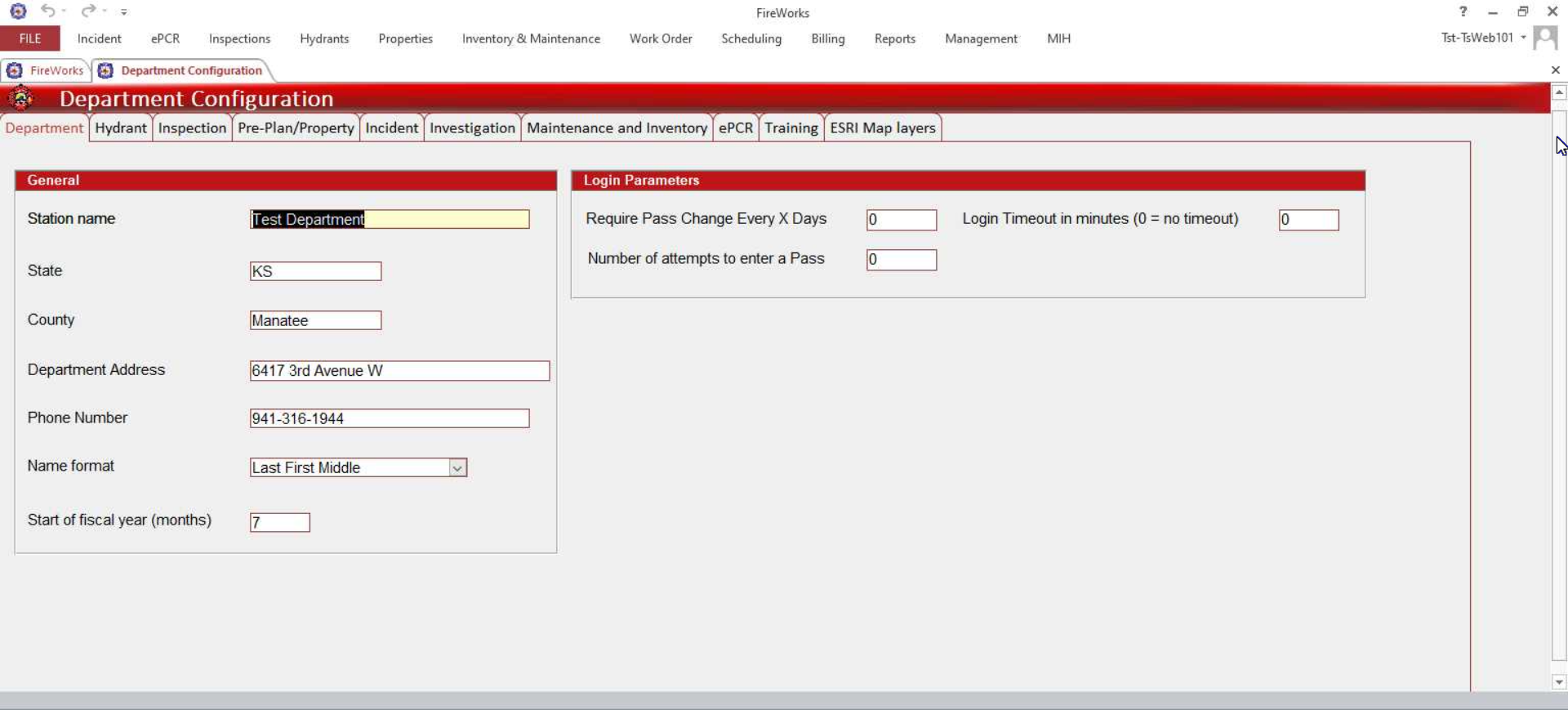The width and height of the screenshot is (1568, 710).
Task: Close the current document tab with X
Action: 1555,70
